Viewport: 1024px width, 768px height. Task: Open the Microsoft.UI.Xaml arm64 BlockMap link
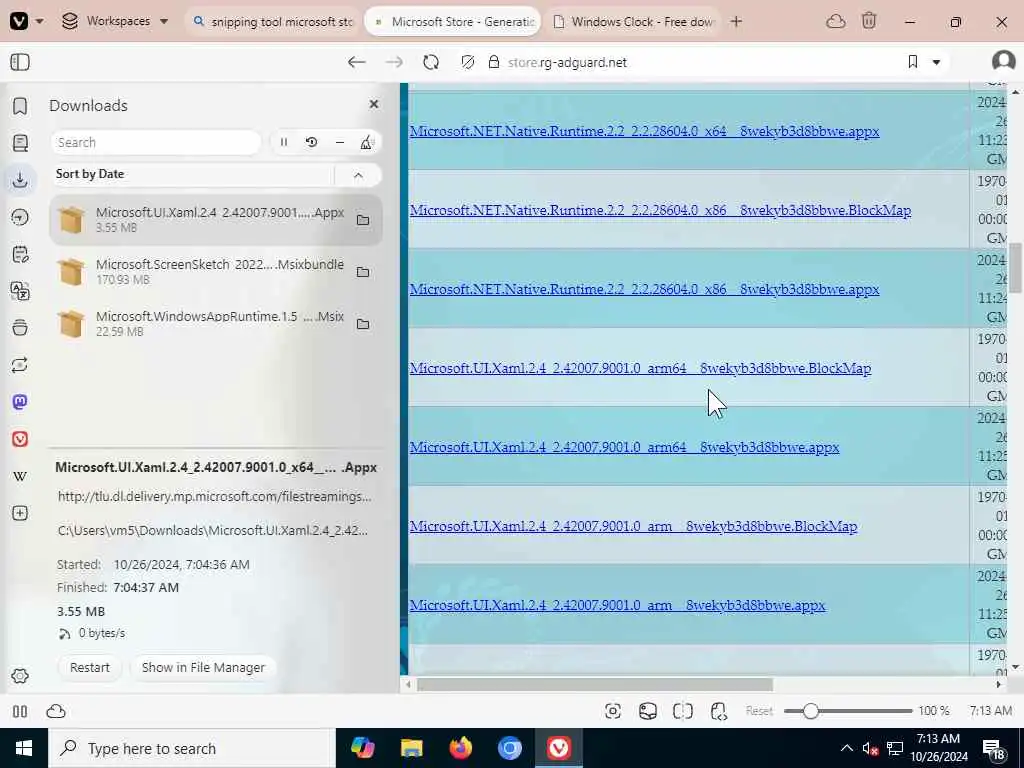pyautogui.click(x=640, y=368)
